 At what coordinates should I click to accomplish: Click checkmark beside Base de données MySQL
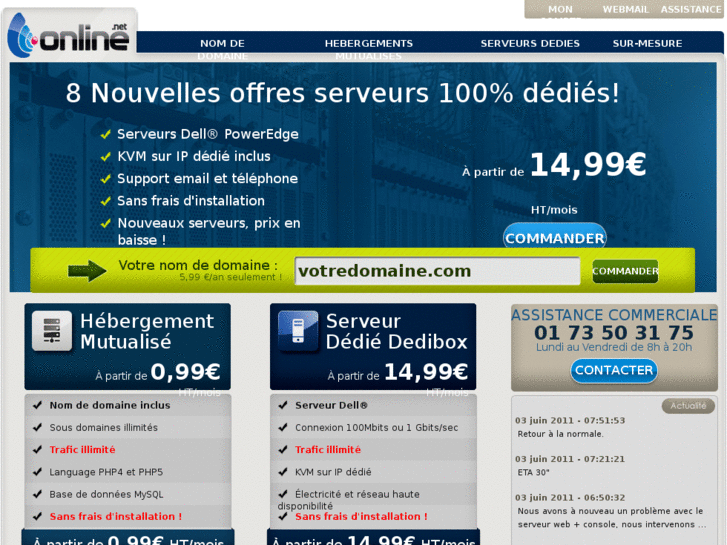pyautogui.click(x=38, y=494)
